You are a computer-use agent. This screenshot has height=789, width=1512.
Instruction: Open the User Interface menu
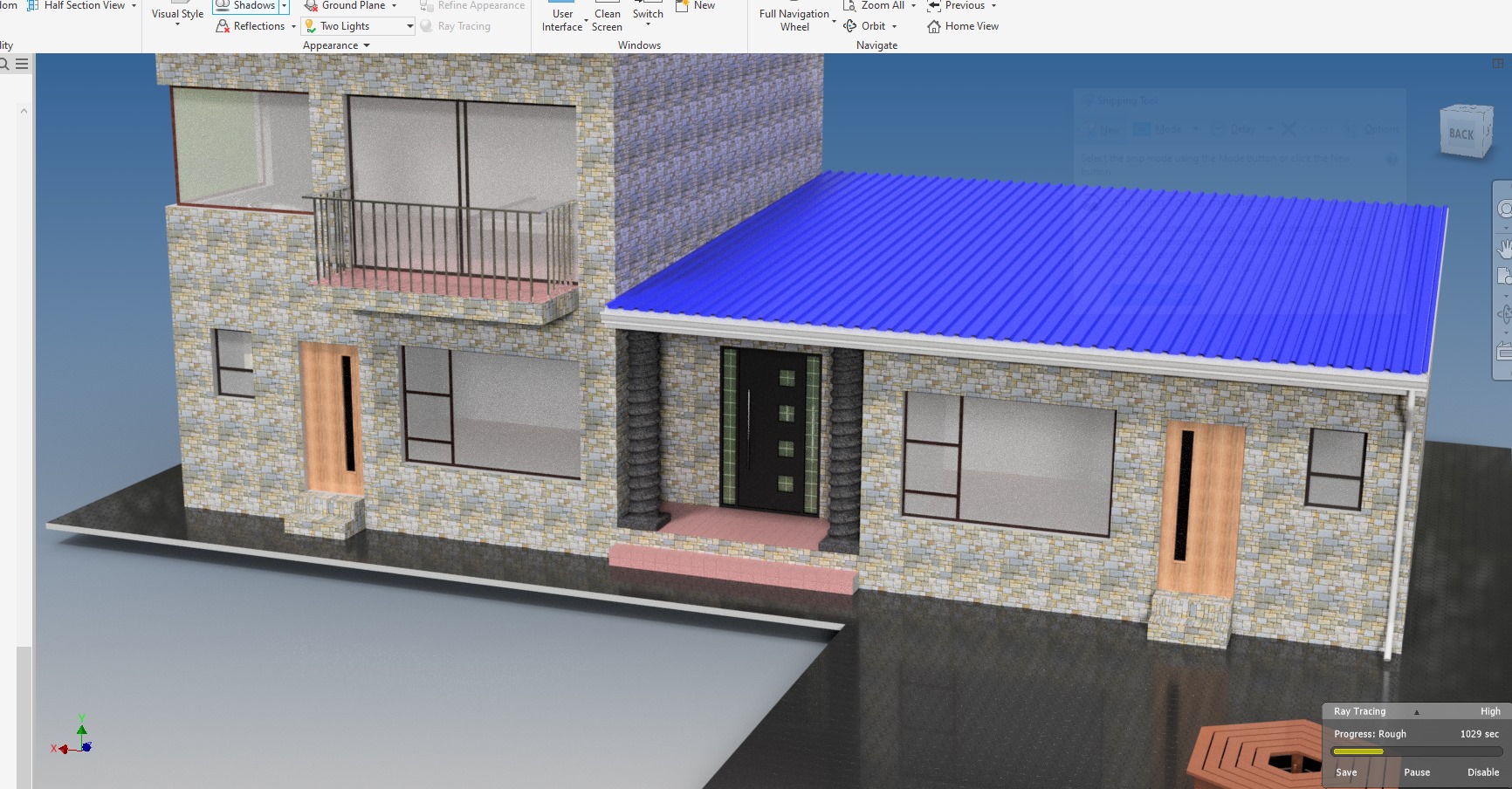(x=562, y=19)
